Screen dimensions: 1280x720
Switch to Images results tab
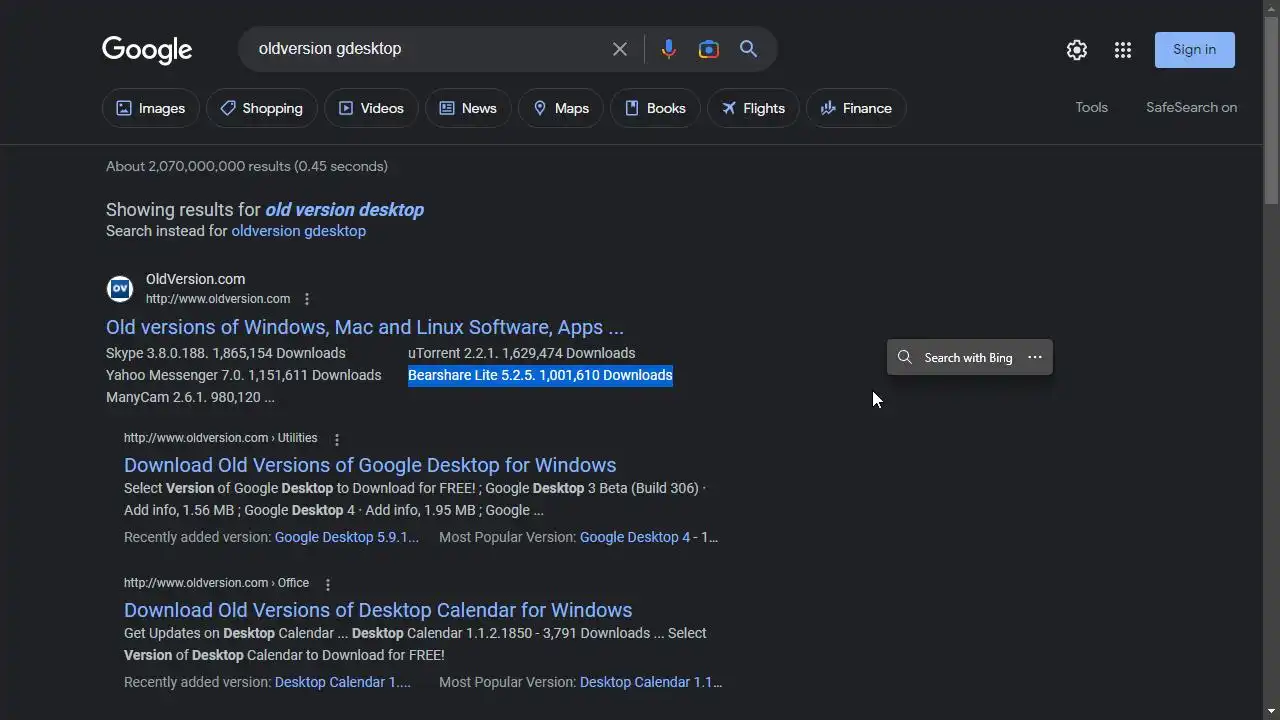[x=151, y=108]
